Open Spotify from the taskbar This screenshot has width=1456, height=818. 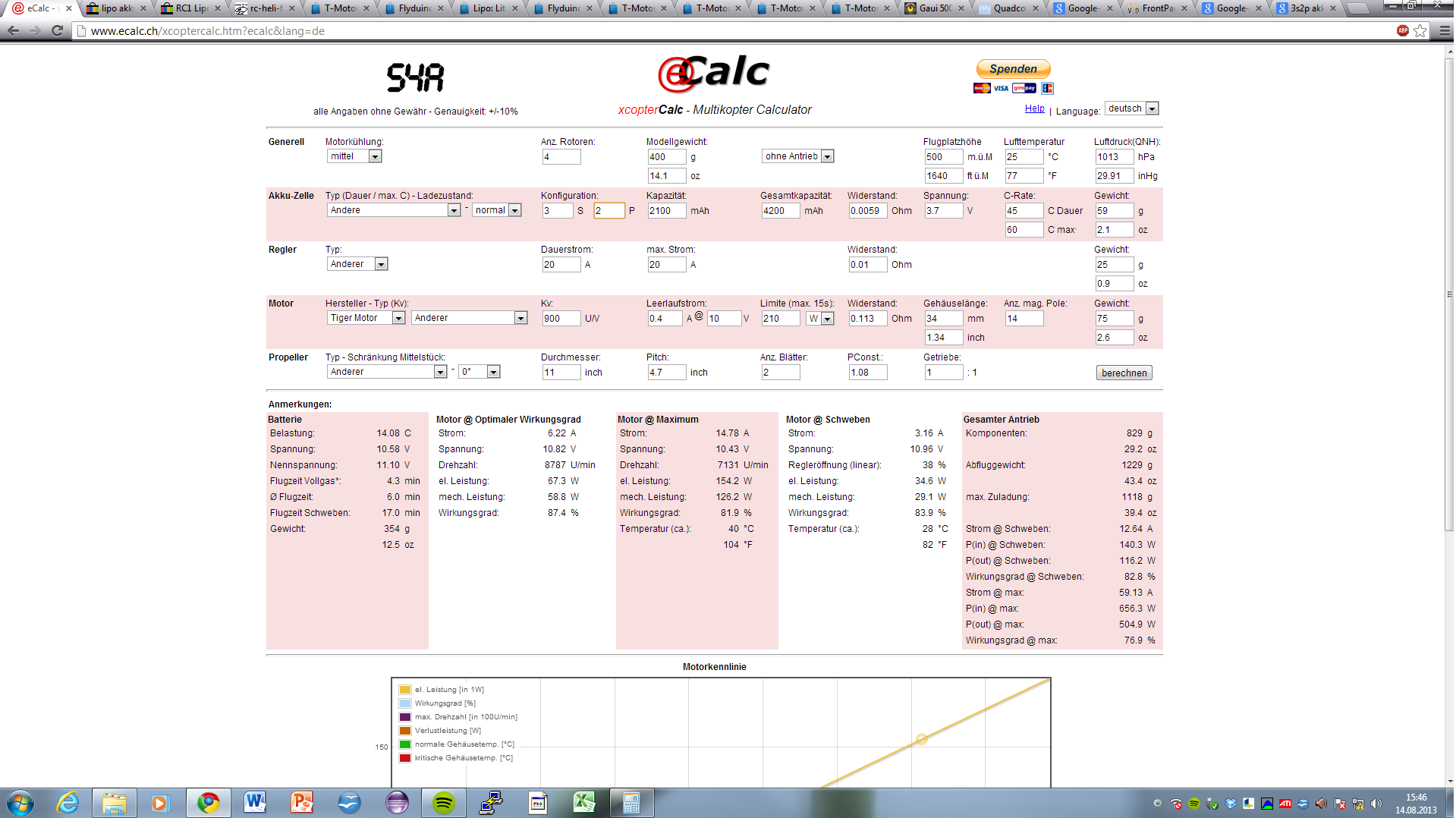tap(444, 802)
